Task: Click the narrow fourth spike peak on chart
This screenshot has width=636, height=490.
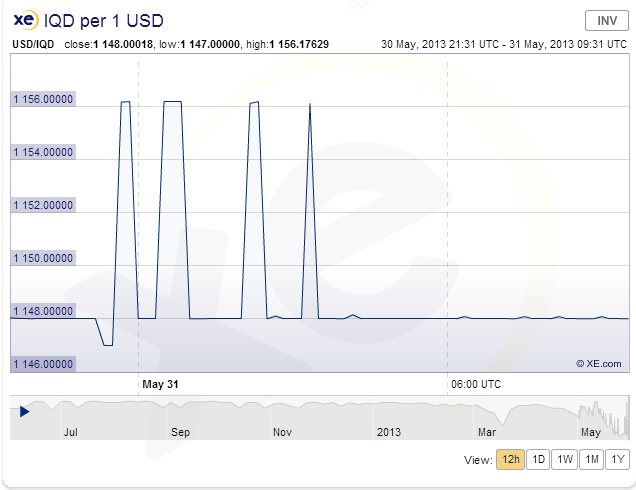Action: point(310,106)
